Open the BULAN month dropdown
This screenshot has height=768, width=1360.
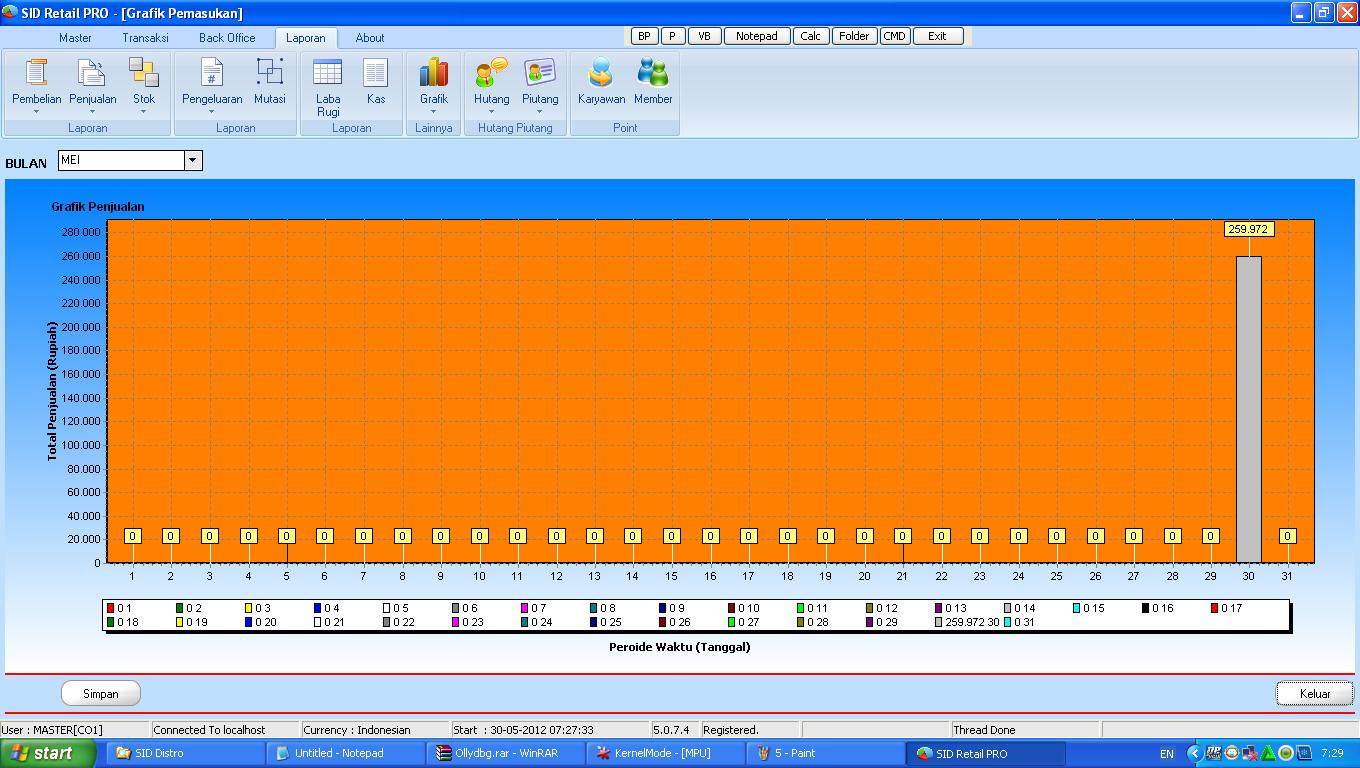click(193, 160)
